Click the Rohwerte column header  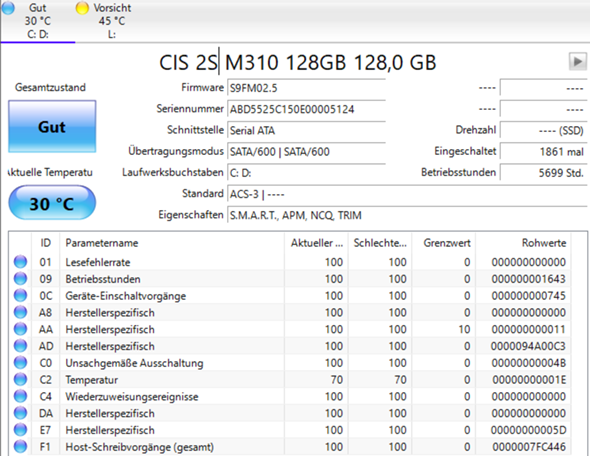[x=523, y=243]
